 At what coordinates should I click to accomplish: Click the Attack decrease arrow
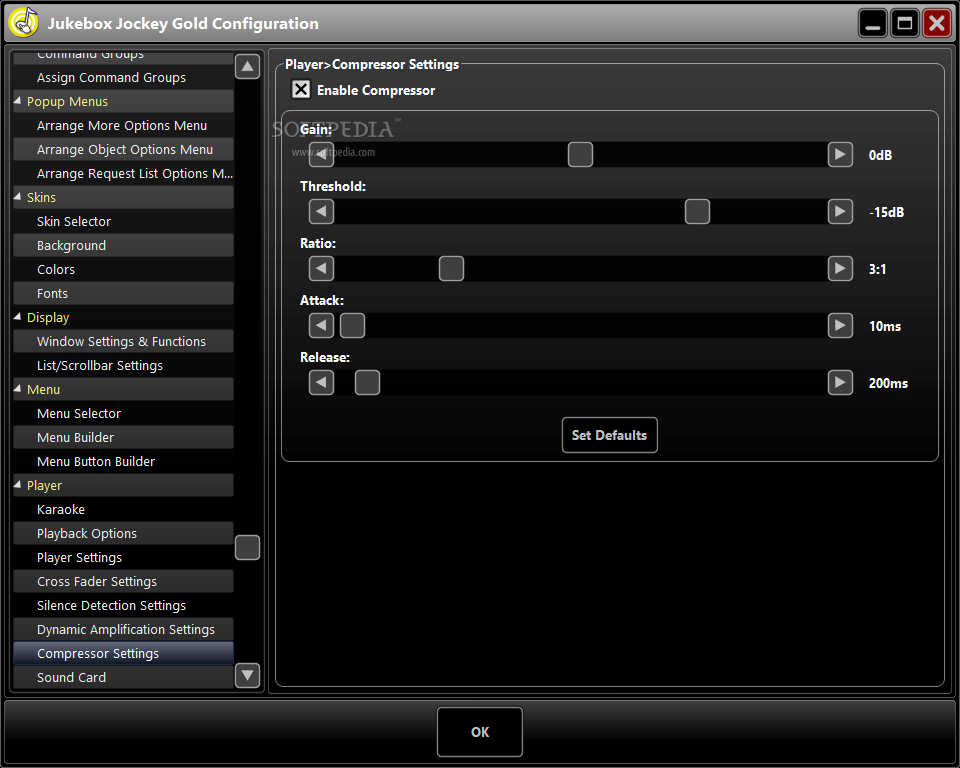click(x=321, y=325)
